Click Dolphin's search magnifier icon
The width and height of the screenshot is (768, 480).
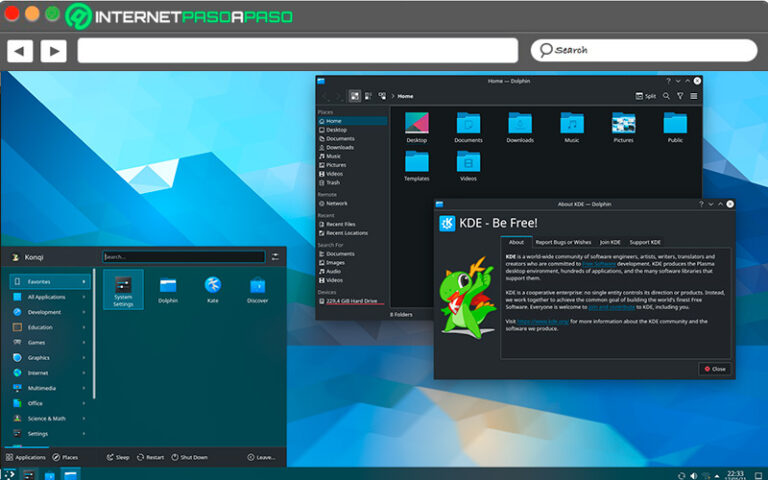pos(667,96)
